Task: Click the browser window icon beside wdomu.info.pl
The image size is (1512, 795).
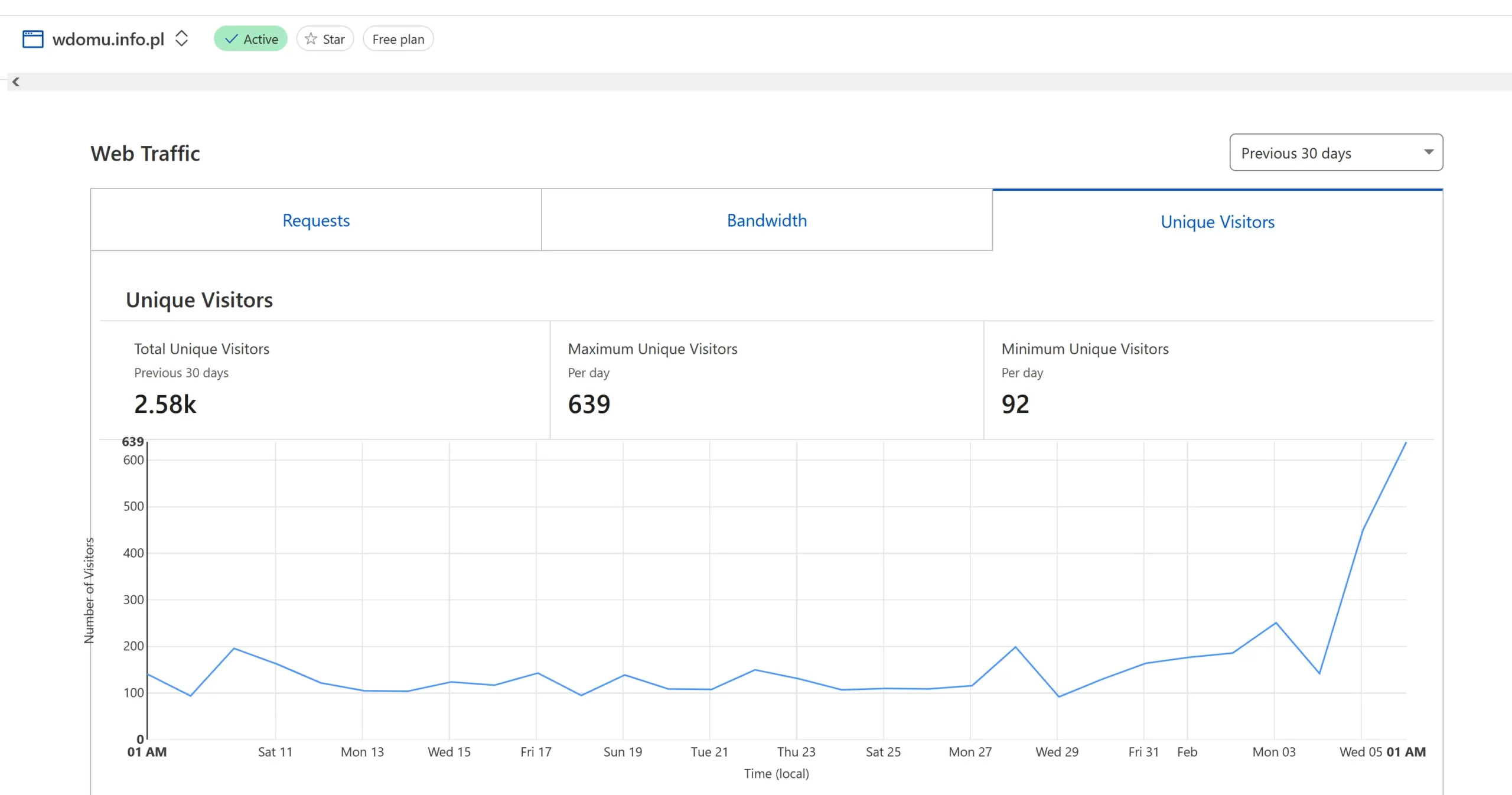Action: pos(32,39)
